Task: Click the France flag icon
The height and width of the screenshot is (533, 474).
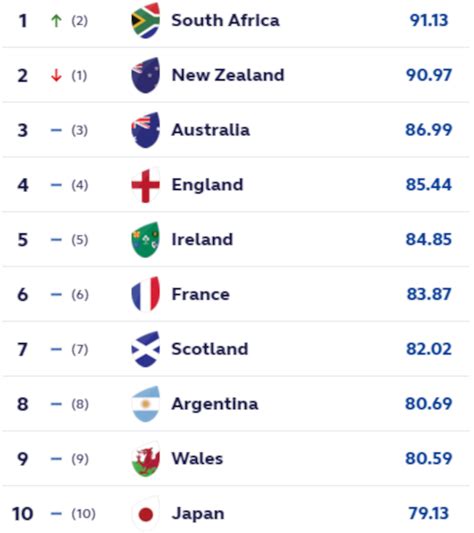Action: (x=146, y=294)
